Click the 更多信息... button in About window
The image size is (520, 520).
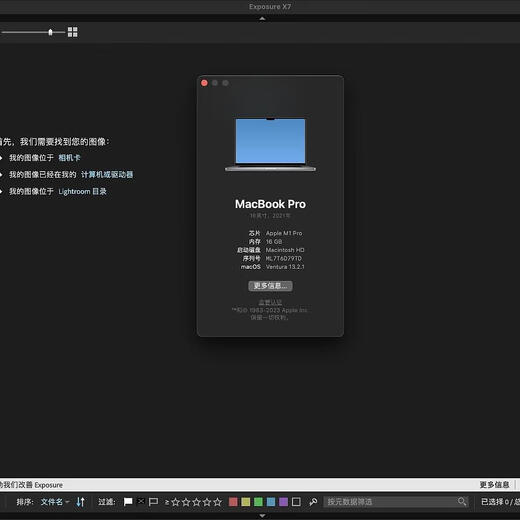click(x=270, y=286)
